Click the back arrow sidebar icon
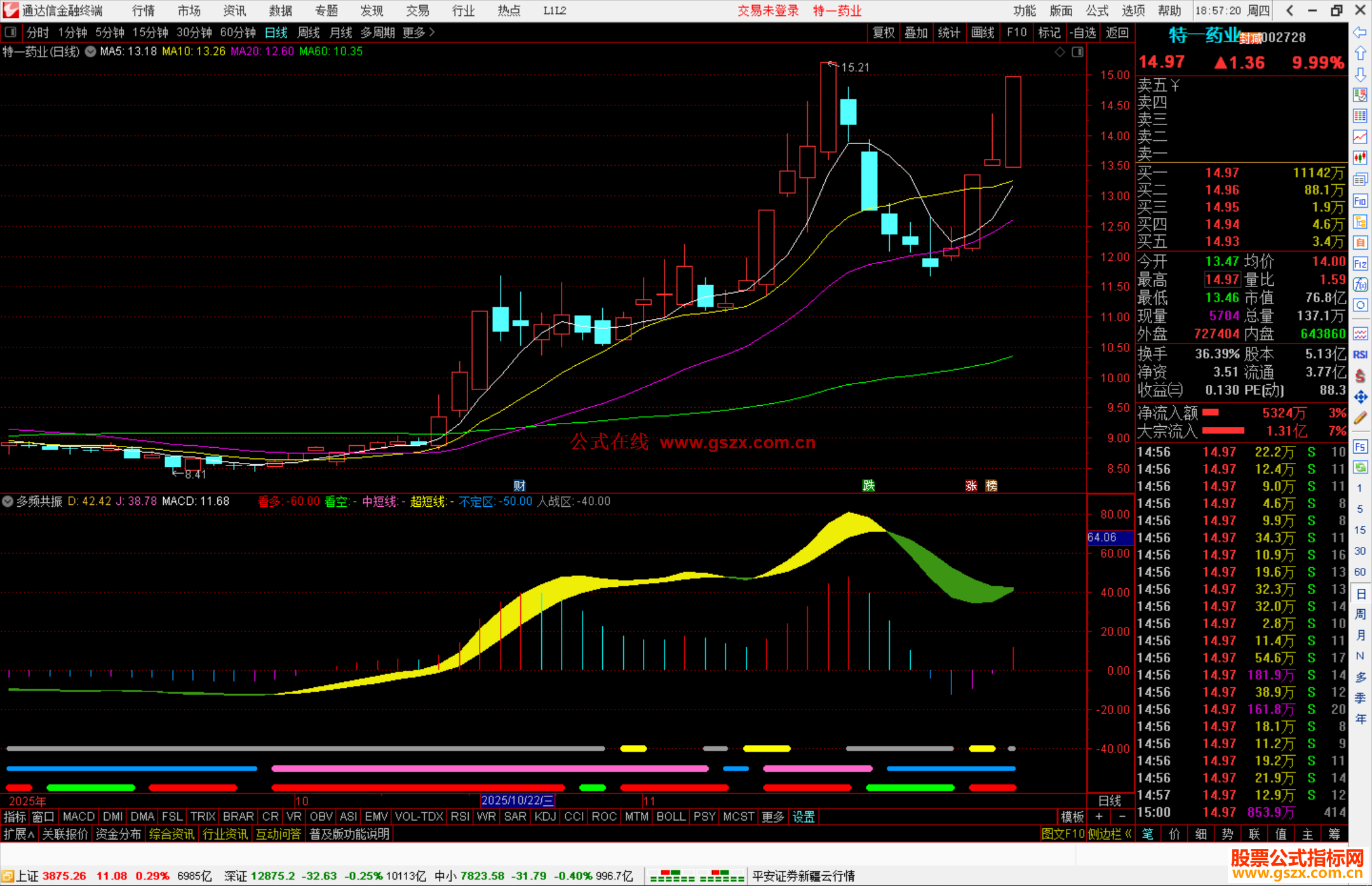The width and height of the screenshot is (1372, 886). click(1360, 32)
